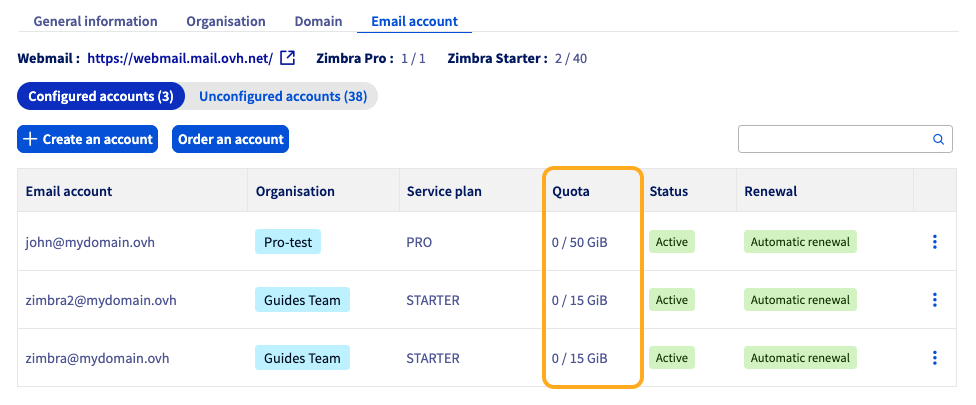Open the external link icon beside webmail URL
Screen dimensions: 976x405
[x=288, y=58]
